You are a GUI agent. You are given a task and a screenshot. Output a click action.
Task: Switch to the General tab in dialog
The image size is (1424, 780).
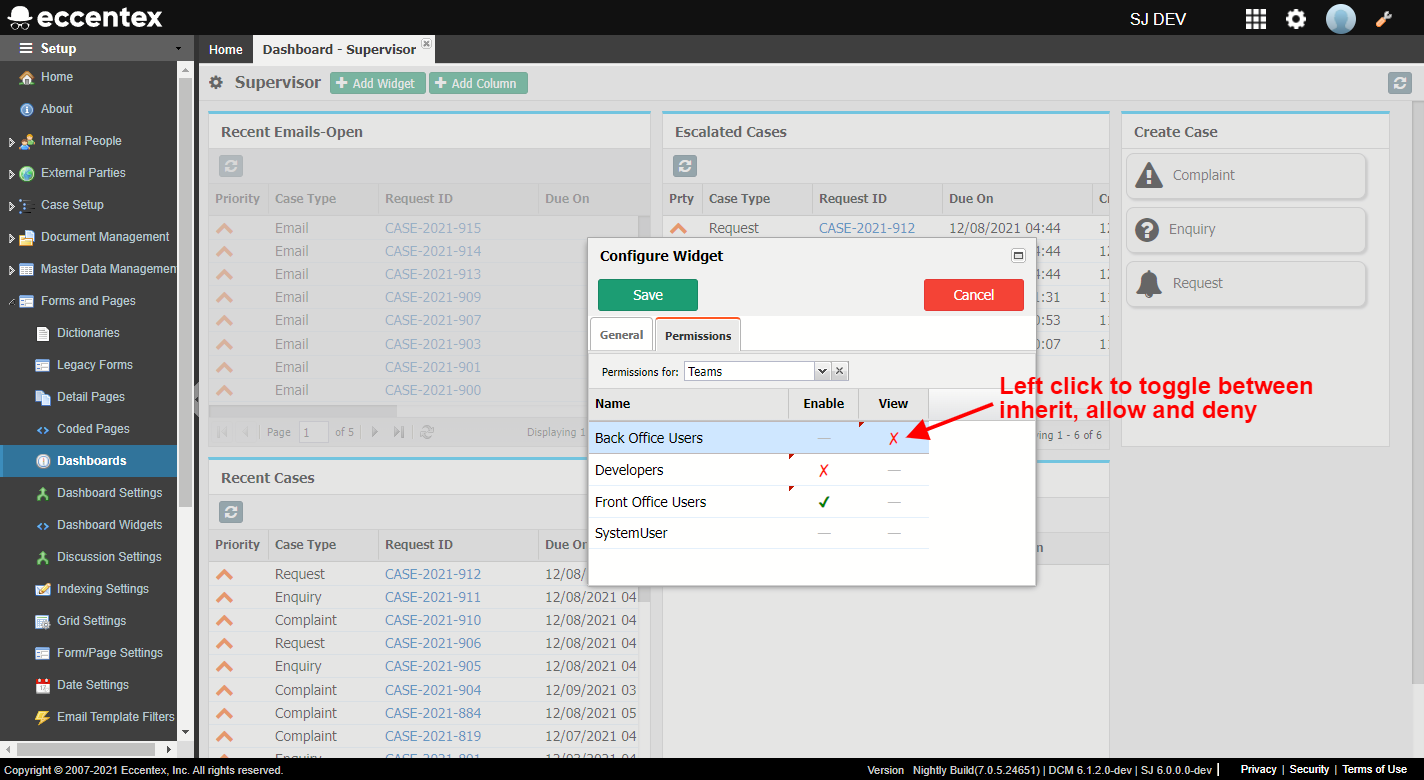click(x=621, y=335)
